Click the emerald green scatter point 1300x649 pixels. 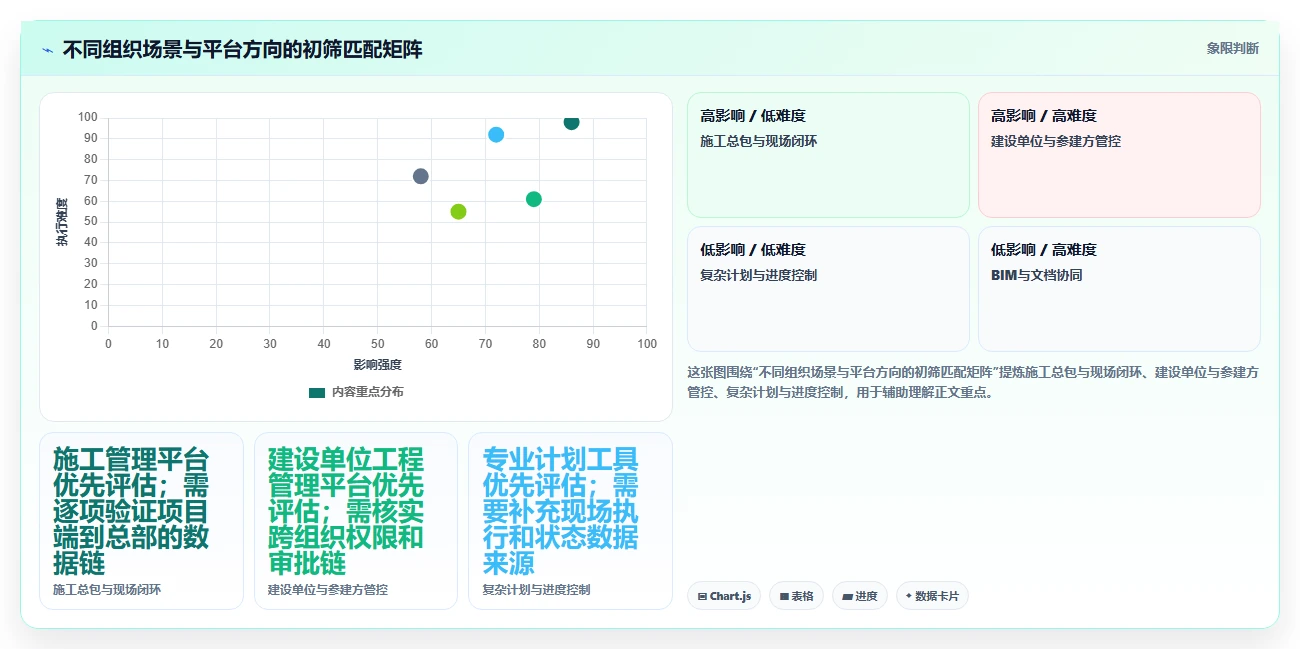pos(533,199)
